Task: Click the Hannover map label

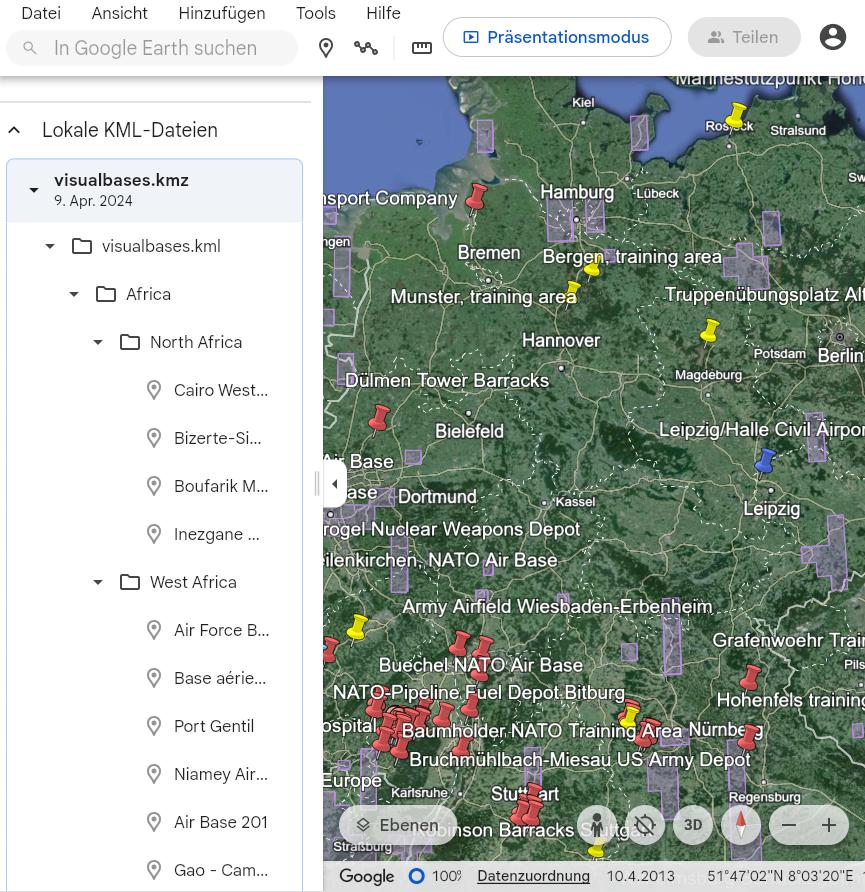Action: click(x=561, y=341)
